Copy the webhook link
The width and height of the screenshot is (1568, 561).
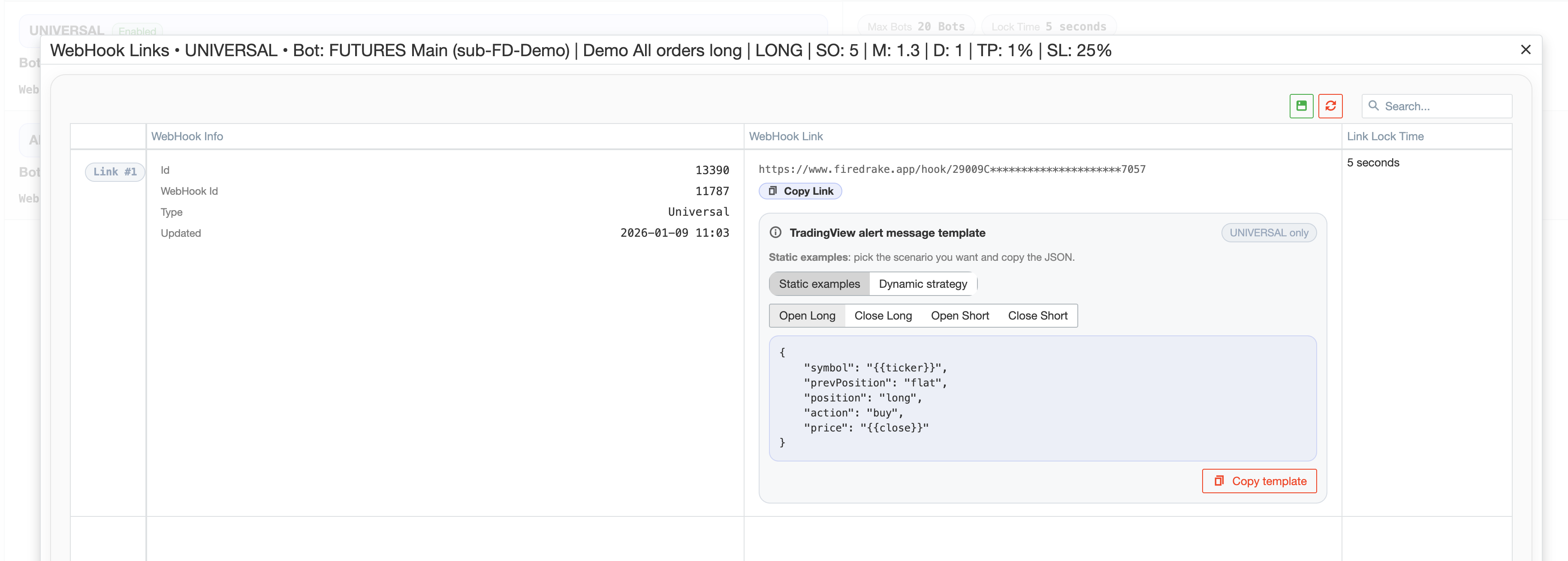pos(800,190)
